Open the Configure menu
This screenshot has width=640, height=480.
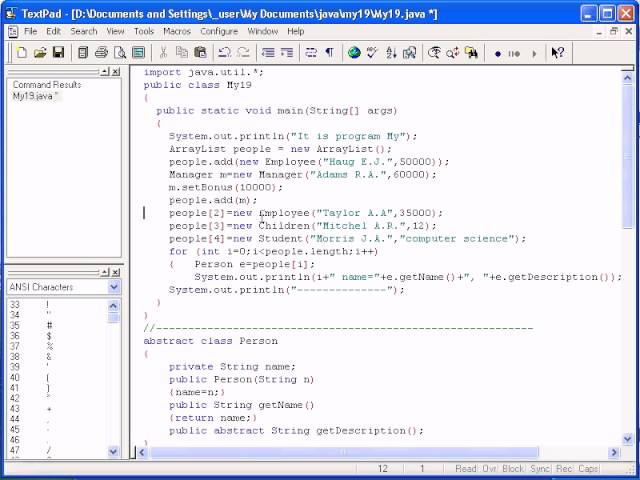[x=219, y=31]
